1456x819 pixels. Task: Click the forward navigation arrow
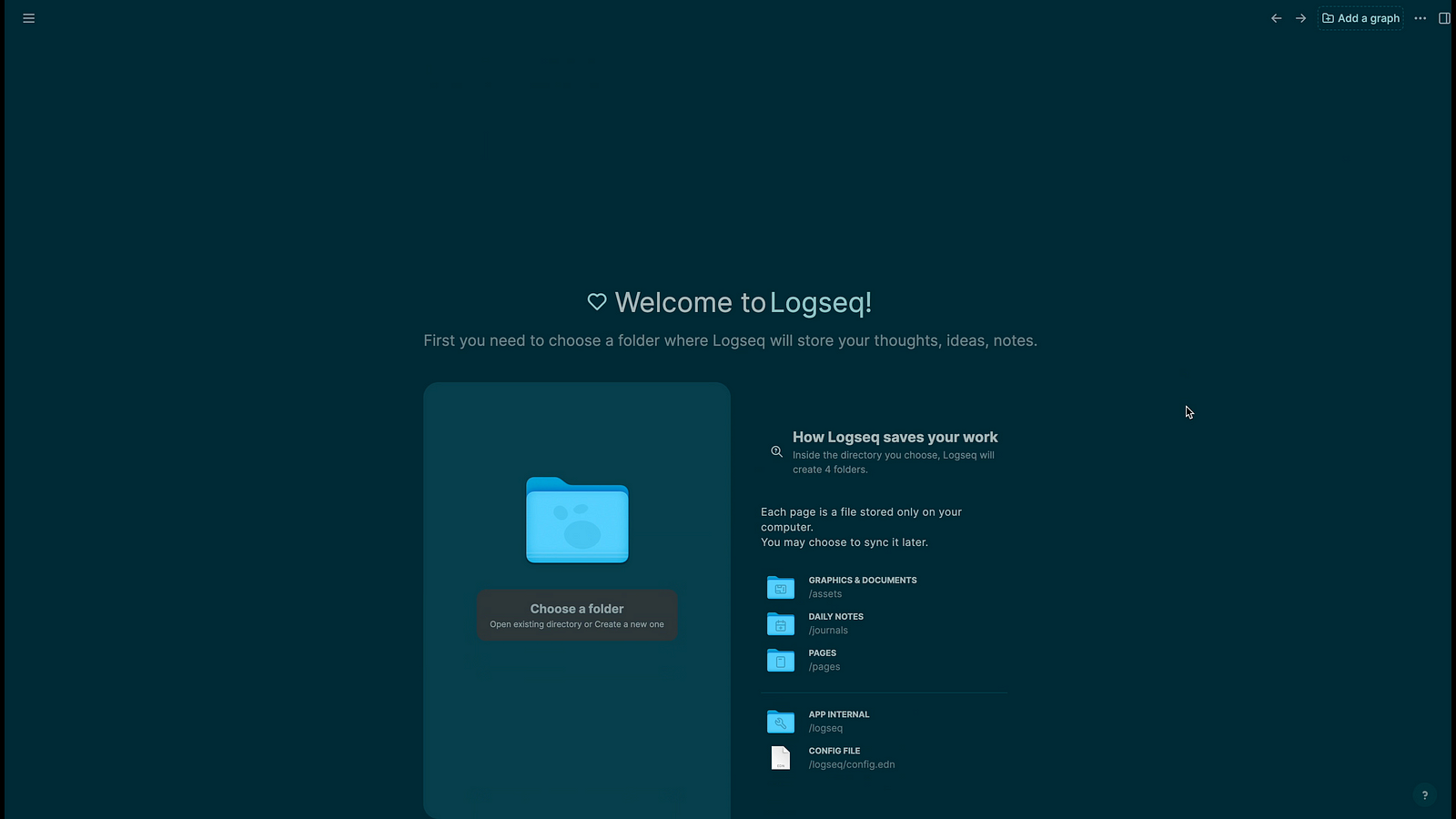pos(1301,18)
